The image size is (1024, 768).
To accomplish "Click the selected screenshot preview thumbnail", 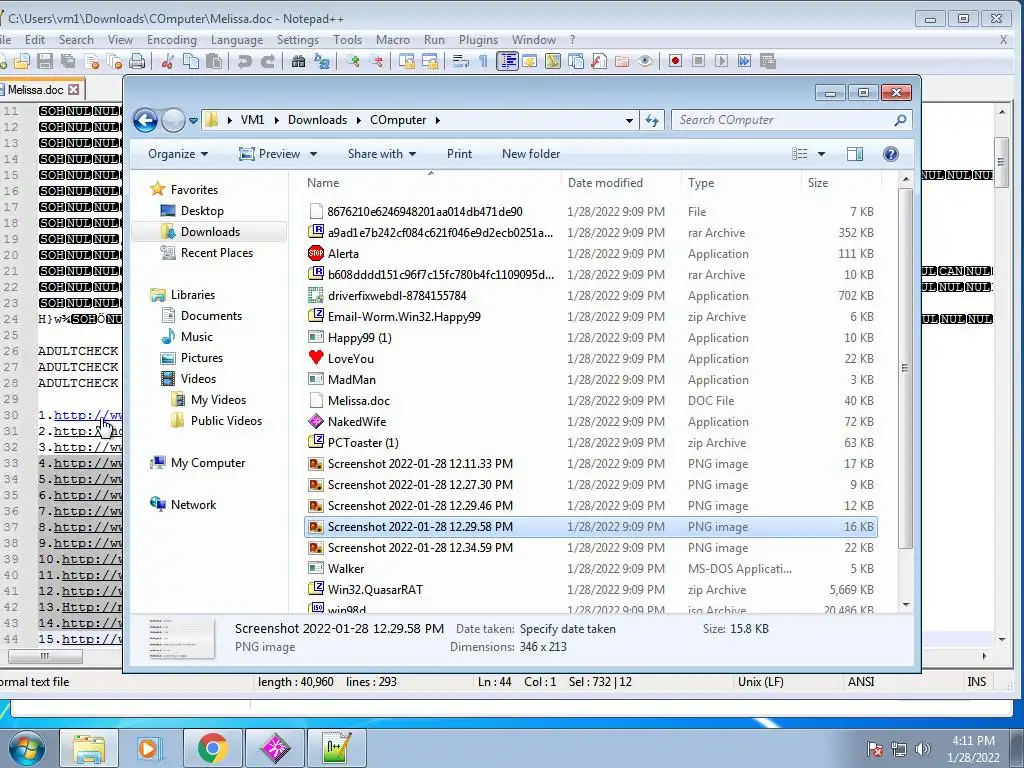I will [x=181, y=638].
